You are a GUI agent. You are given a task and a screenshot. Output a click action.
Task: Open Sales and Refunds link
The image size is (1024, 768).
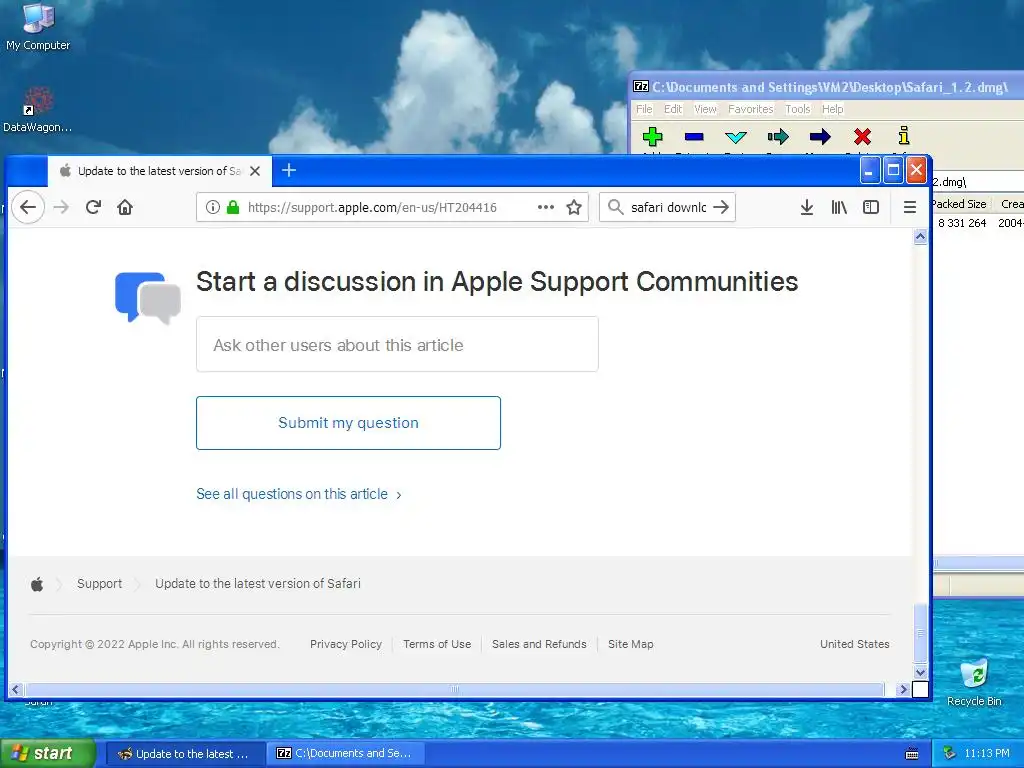(539, 644)
